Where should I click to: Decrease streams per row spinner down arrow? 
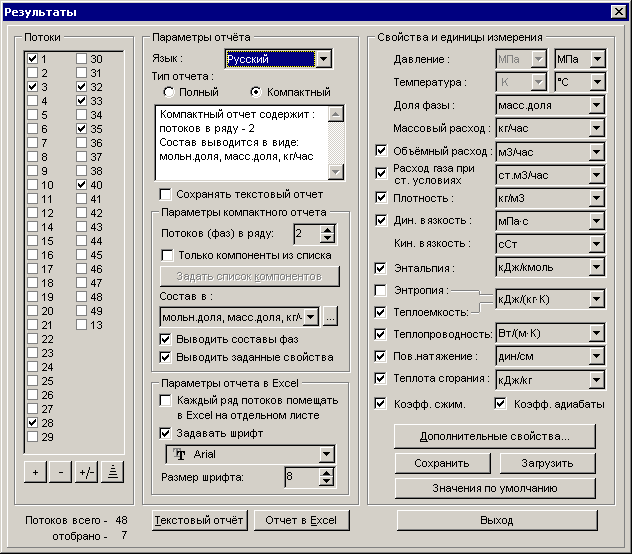point(327,238)
